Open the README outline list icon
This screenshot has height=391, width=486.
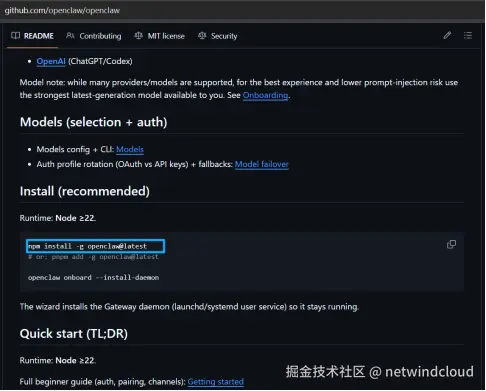pos(468,35)
